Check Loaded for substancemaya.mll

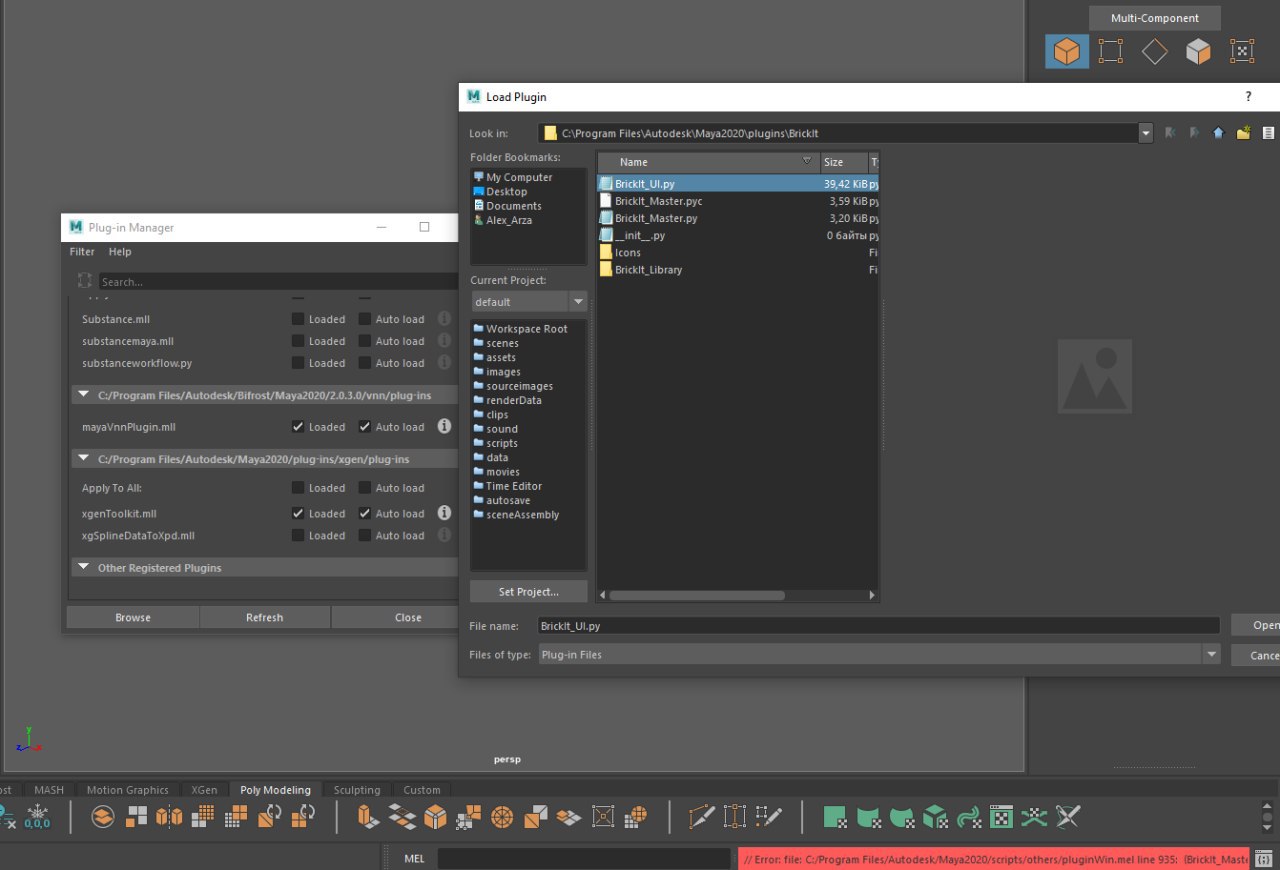298,341
